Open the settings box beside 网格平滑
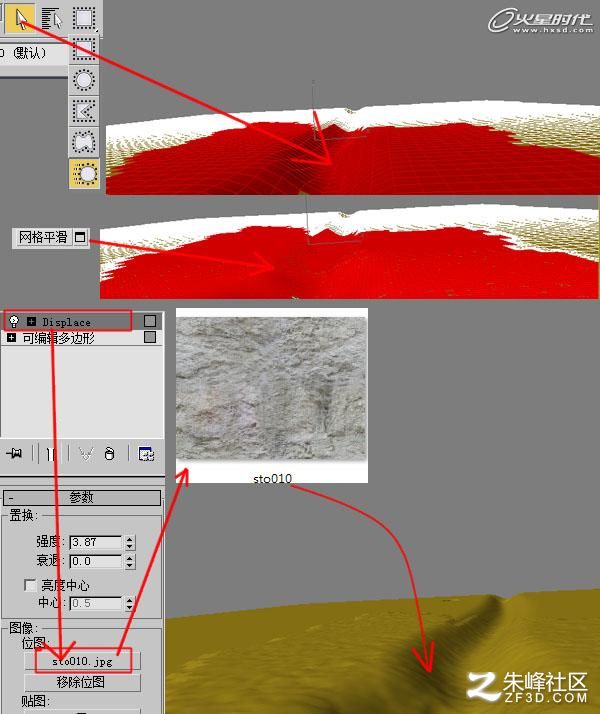Screen dimensions: 600x714 pos(80,237)
